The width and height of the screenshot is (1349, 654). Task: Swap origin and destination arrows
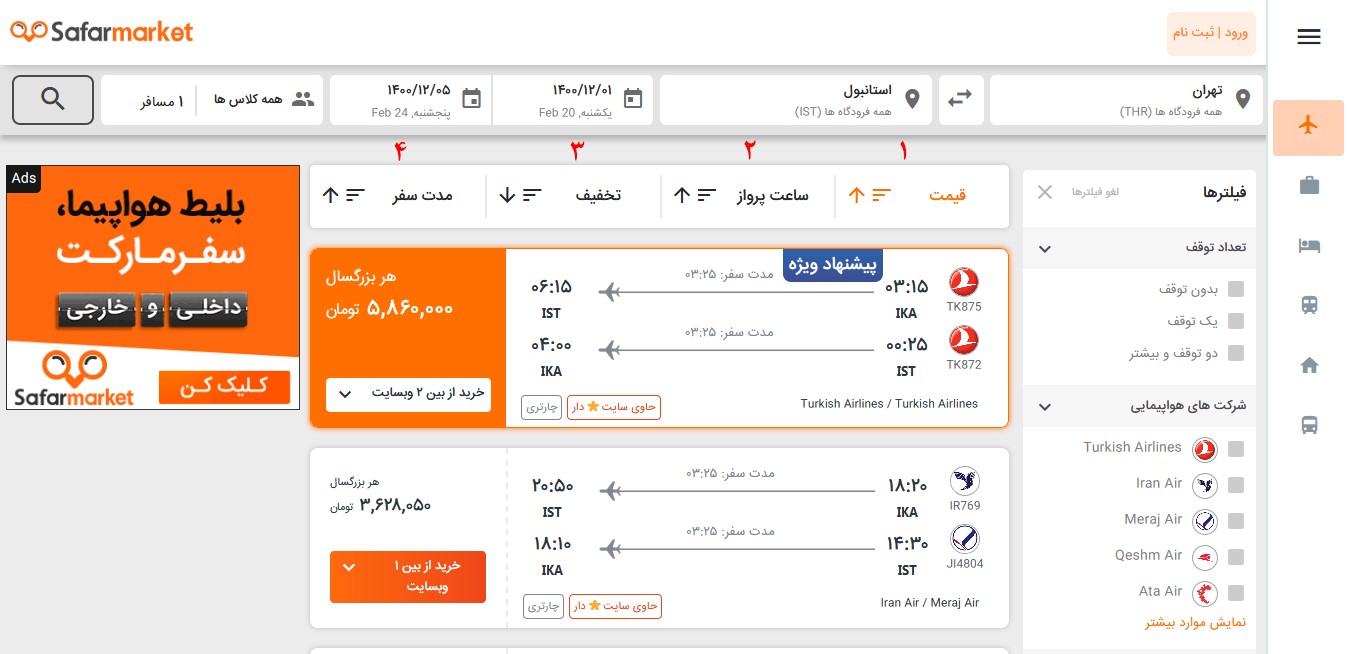960,100
